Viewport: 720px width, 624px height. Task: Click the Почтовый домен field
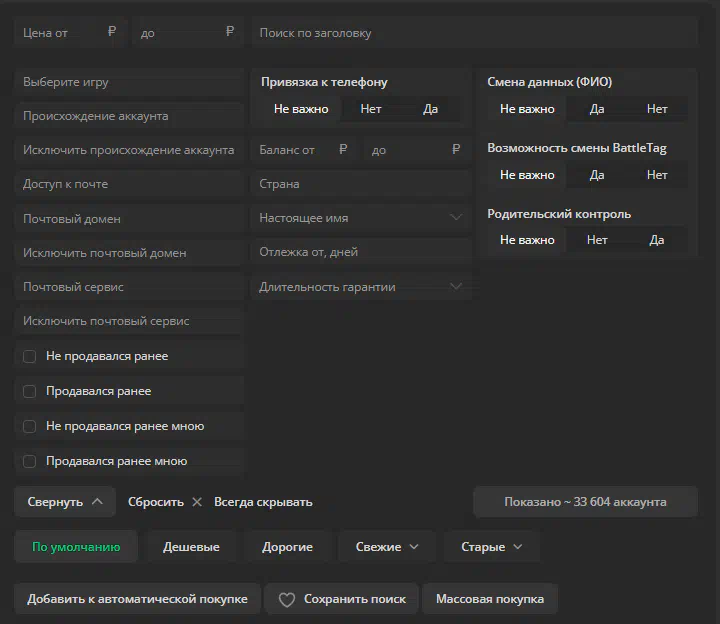click(x=129, y=219)
